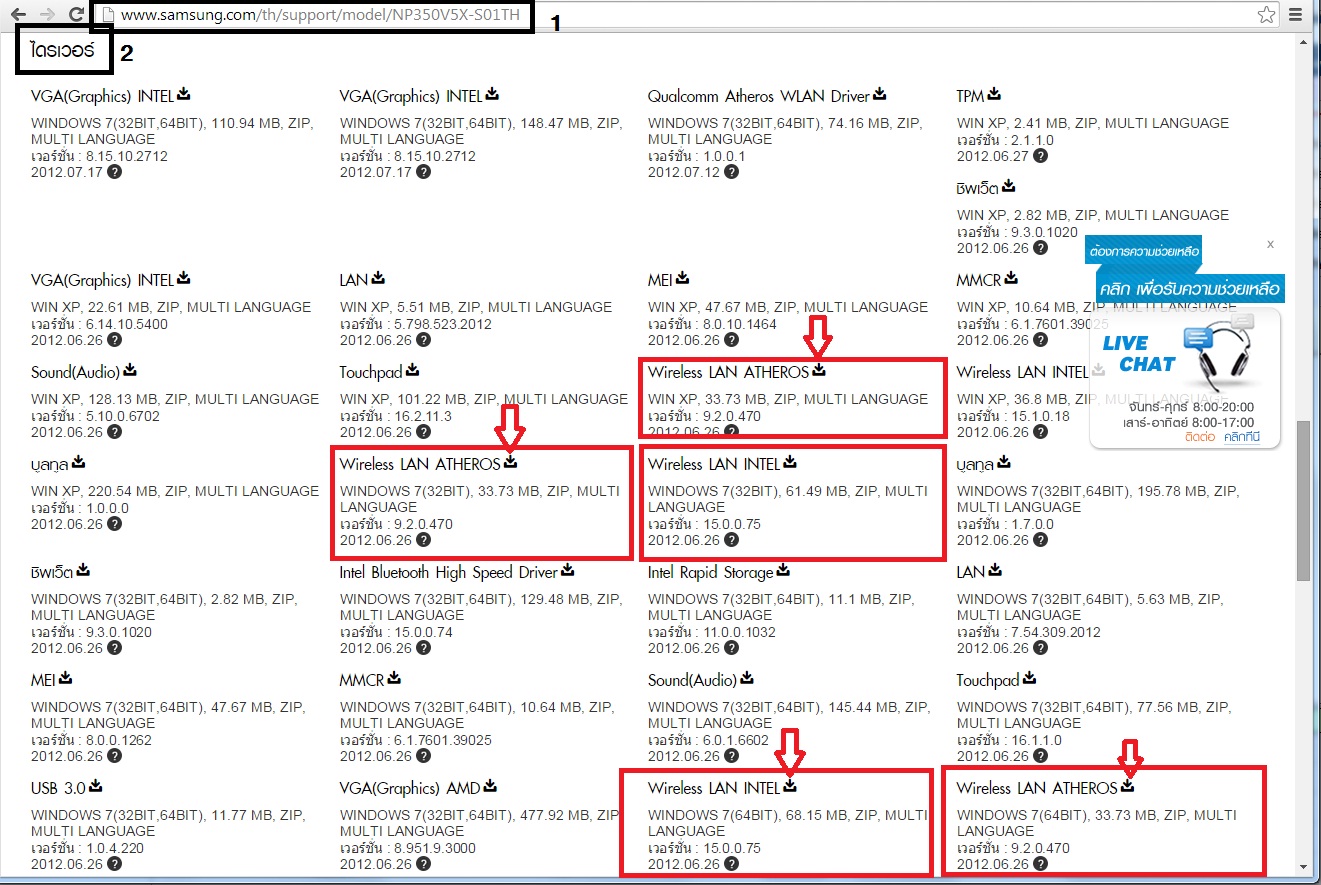Download VGA(Graphics) INTEL 148.47 MB driver icon
1321x885 pixels.
pos(492,95)
